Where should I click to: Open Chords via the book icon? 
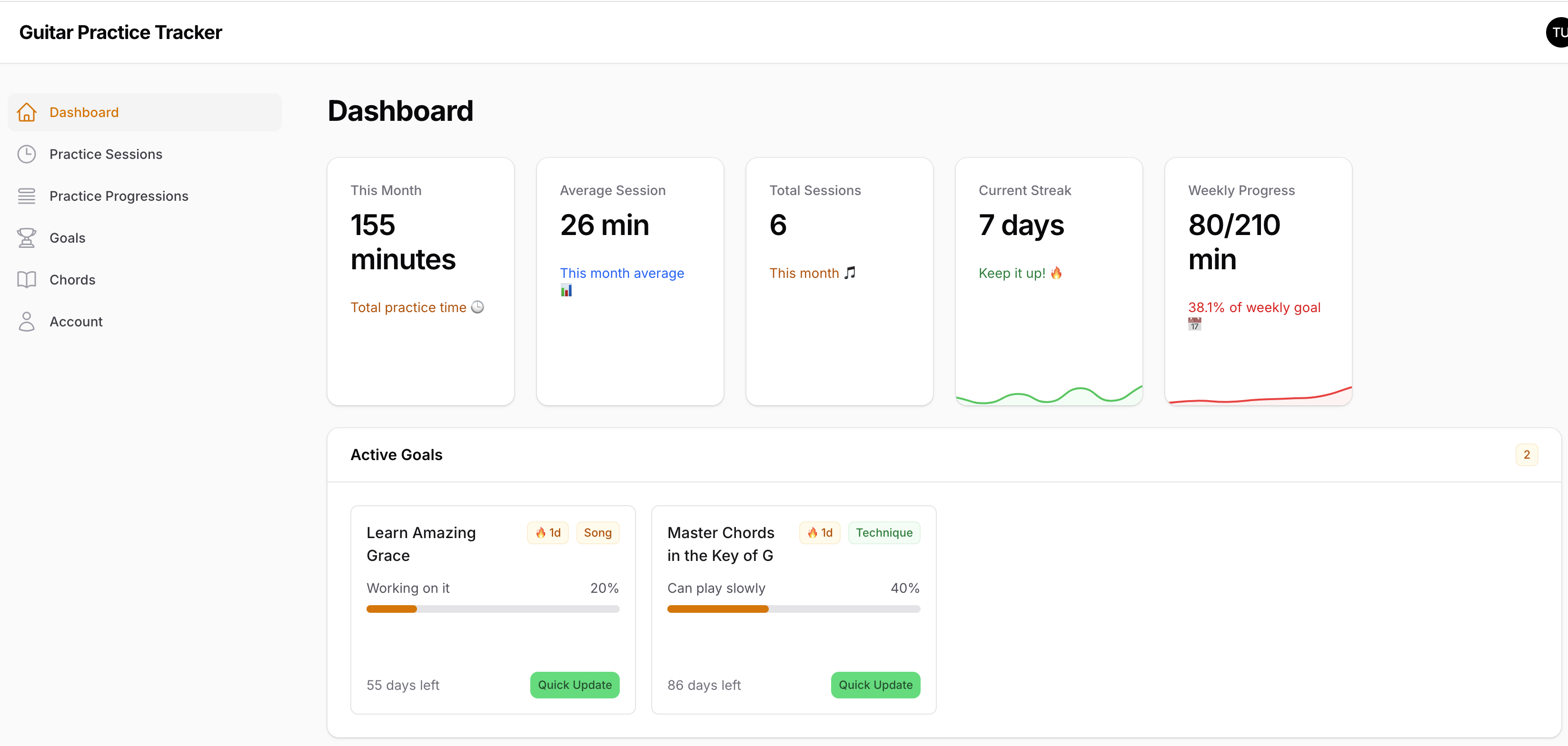(27, 279)
